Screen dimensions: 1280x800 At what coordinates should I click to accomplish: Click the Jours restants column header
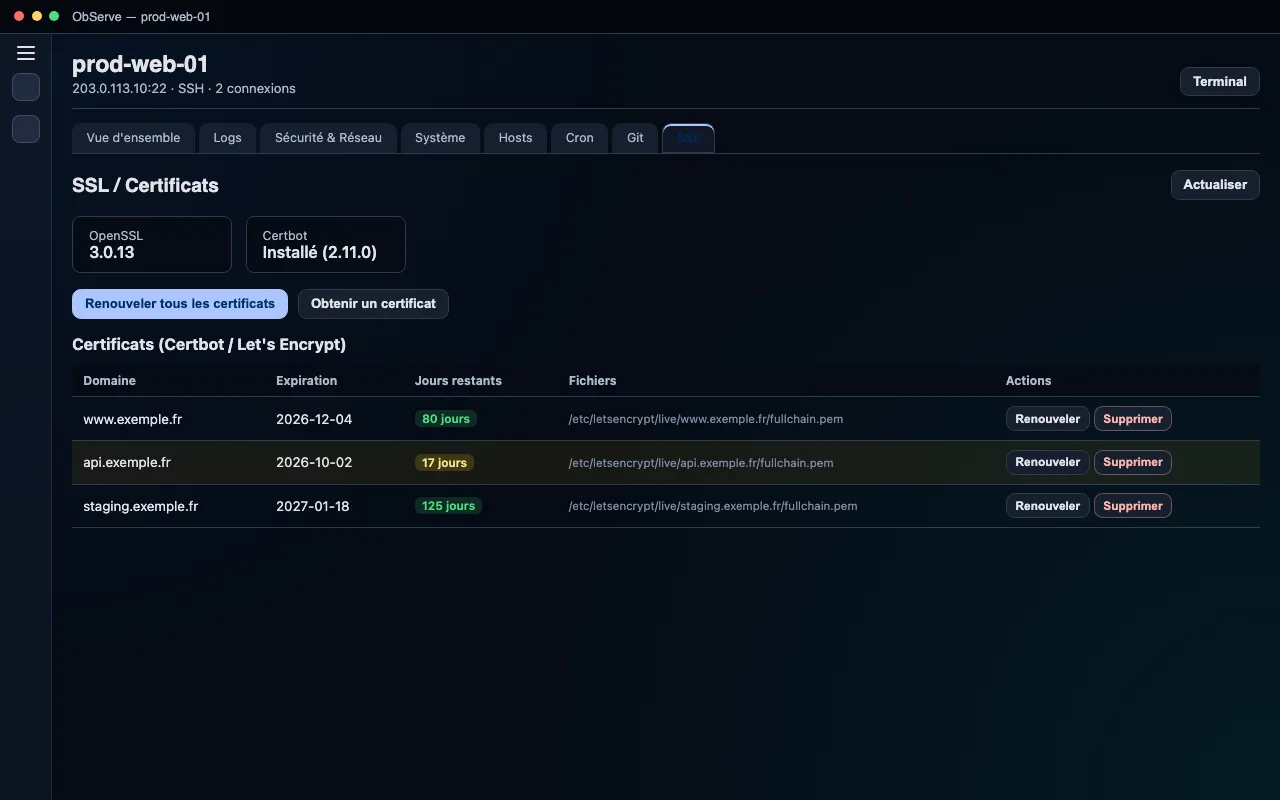pos(458,381)
